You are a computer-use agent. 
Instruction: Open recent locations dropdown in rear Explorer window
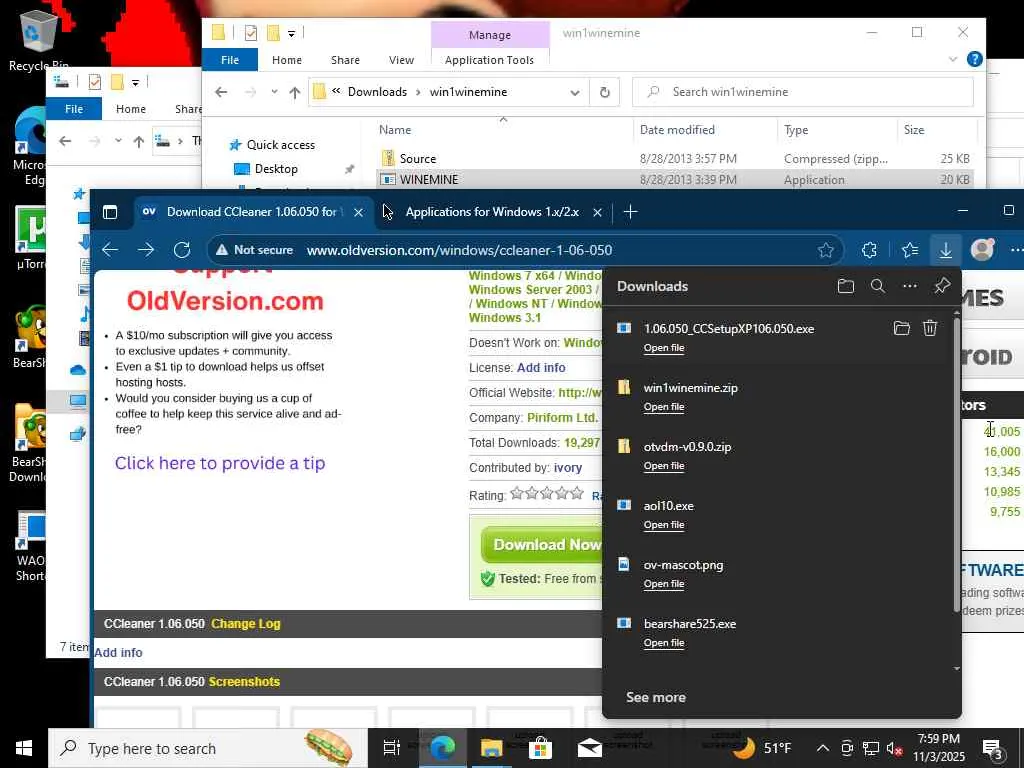(118, 140)
